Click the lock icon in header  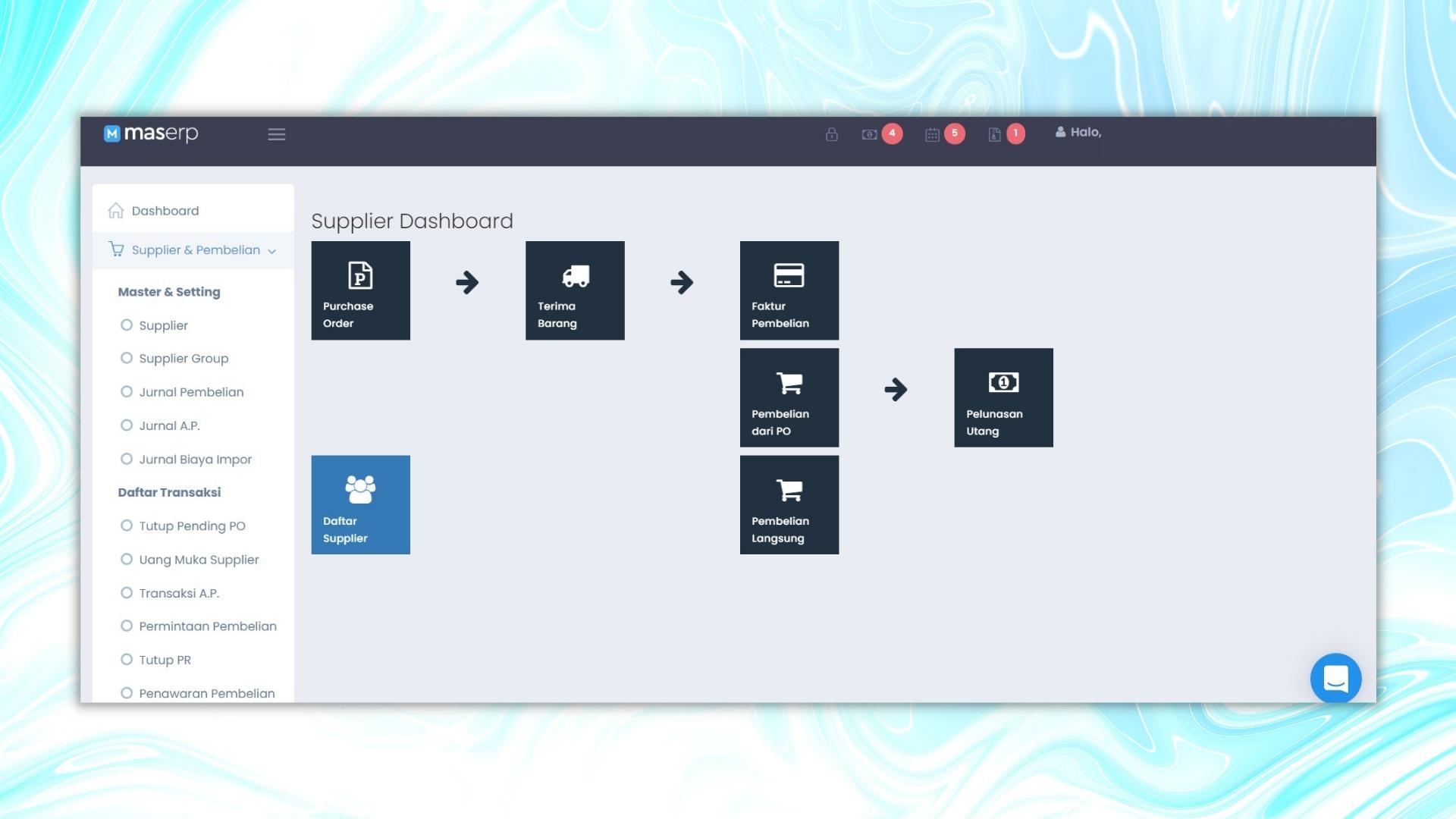coord(832,134)
